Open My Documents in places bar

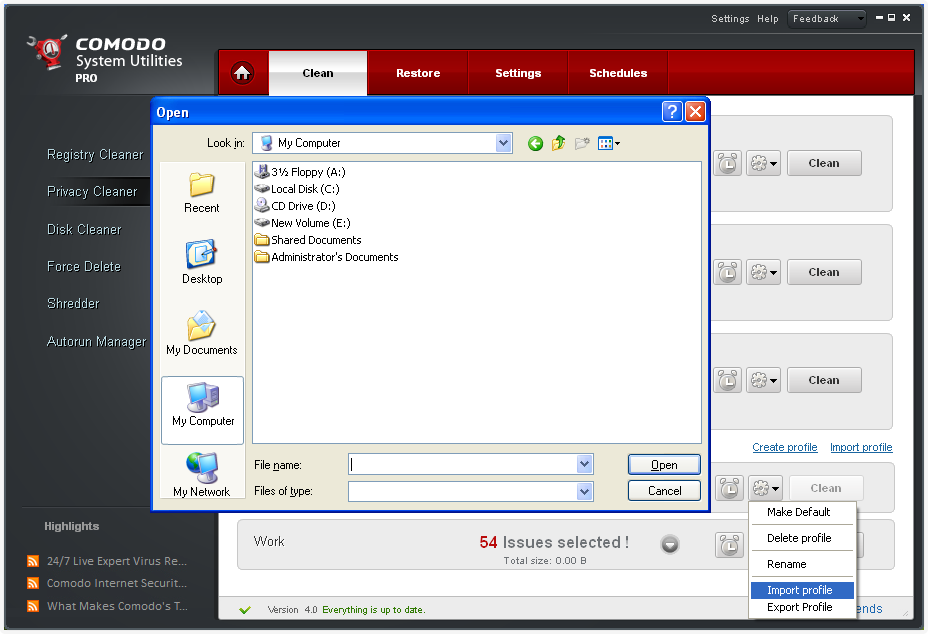(202, 334)
